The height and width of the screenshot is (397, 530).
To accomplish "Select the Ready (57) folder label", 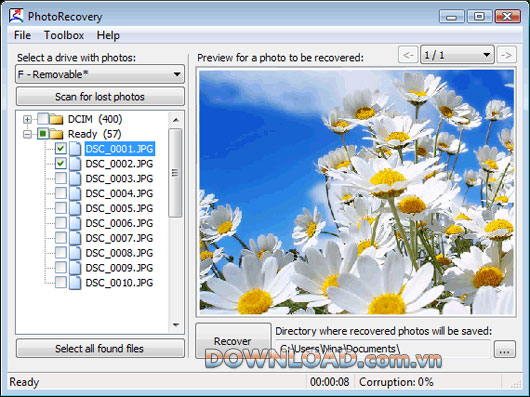I will point(95,134).
